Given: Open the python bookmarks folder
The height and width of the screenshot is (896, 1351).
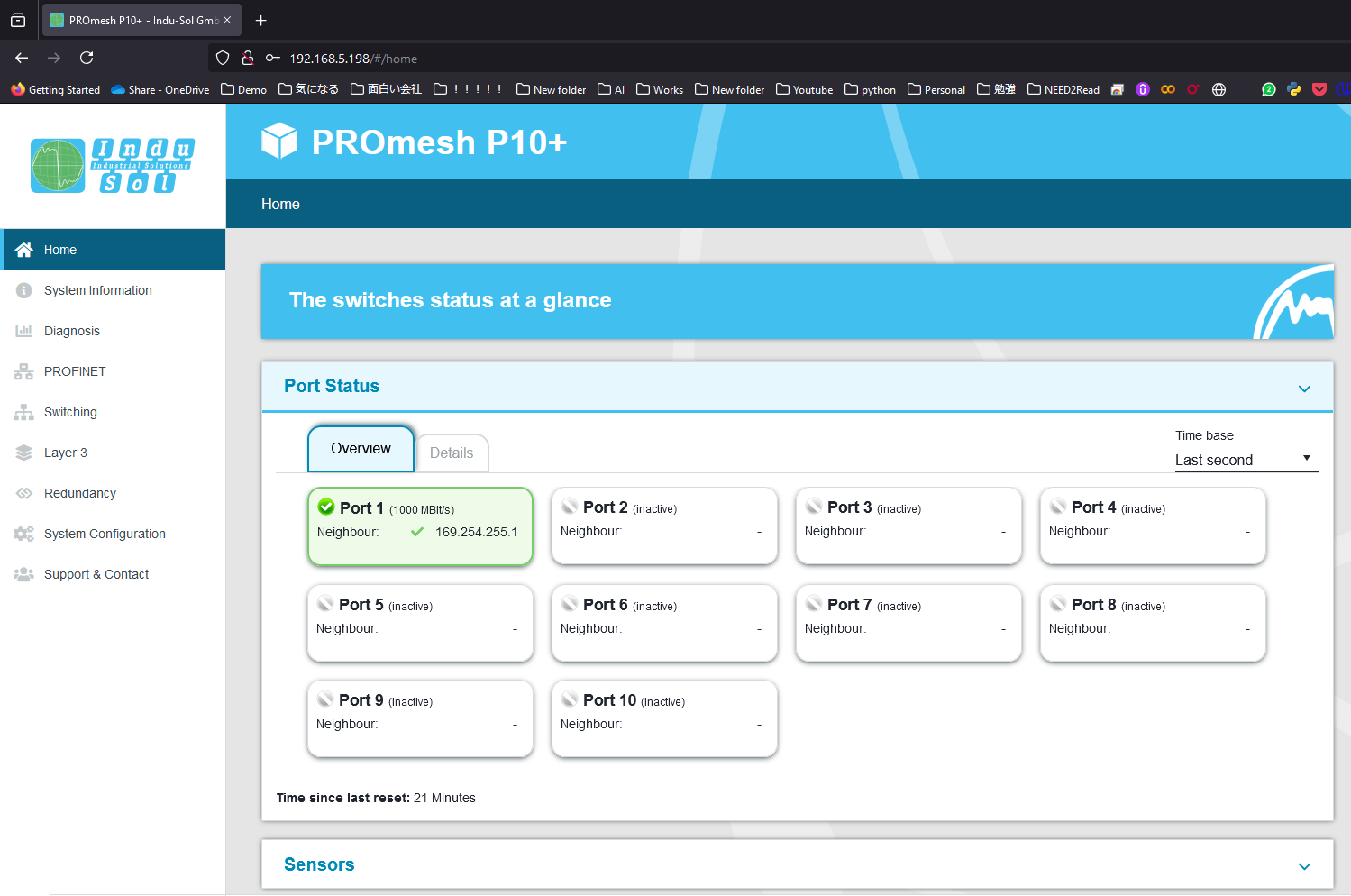Looking at the screenshot, I should [870, 89].
